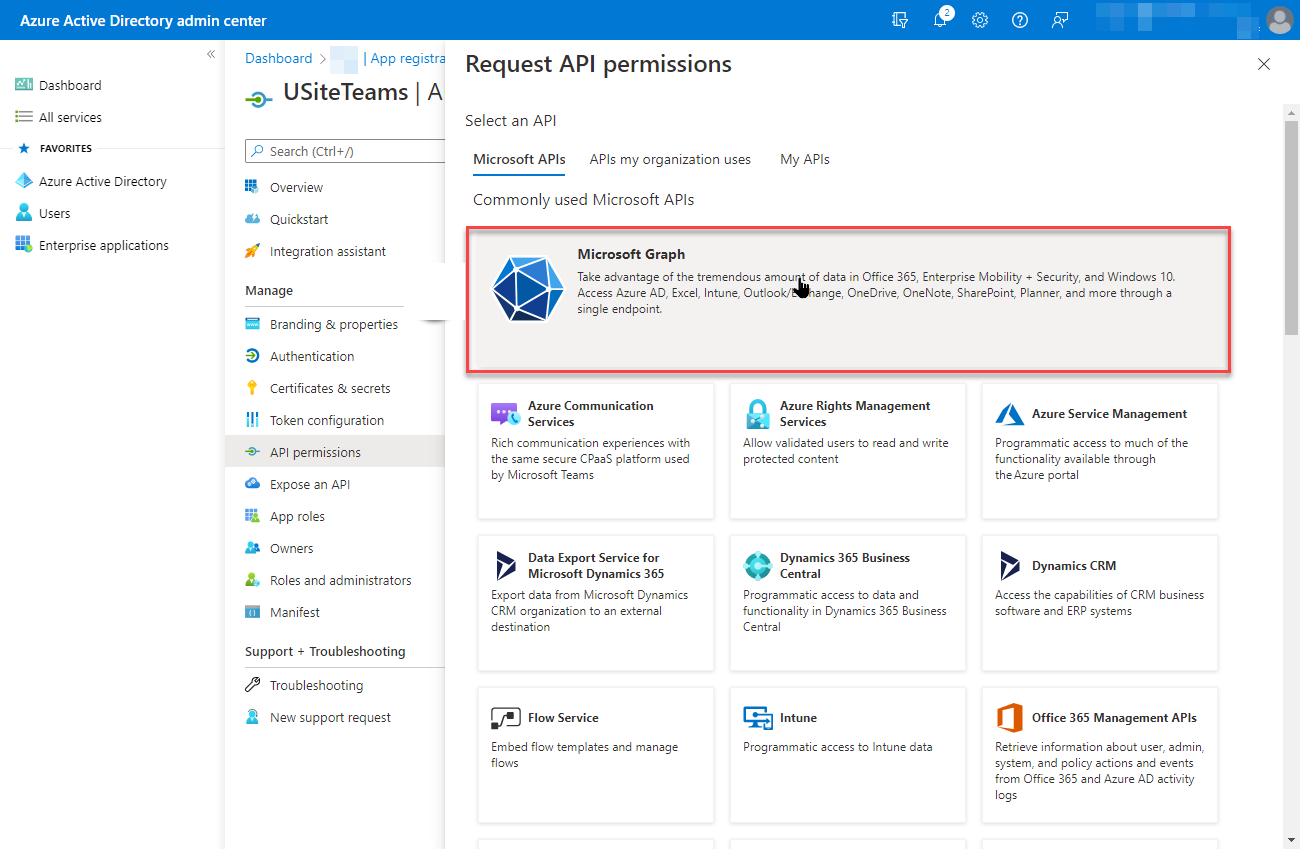Click the Microsoft Graph polyhedron logo
The width and height of the screenshot is (1300, 849).
(x=528, y=289)
